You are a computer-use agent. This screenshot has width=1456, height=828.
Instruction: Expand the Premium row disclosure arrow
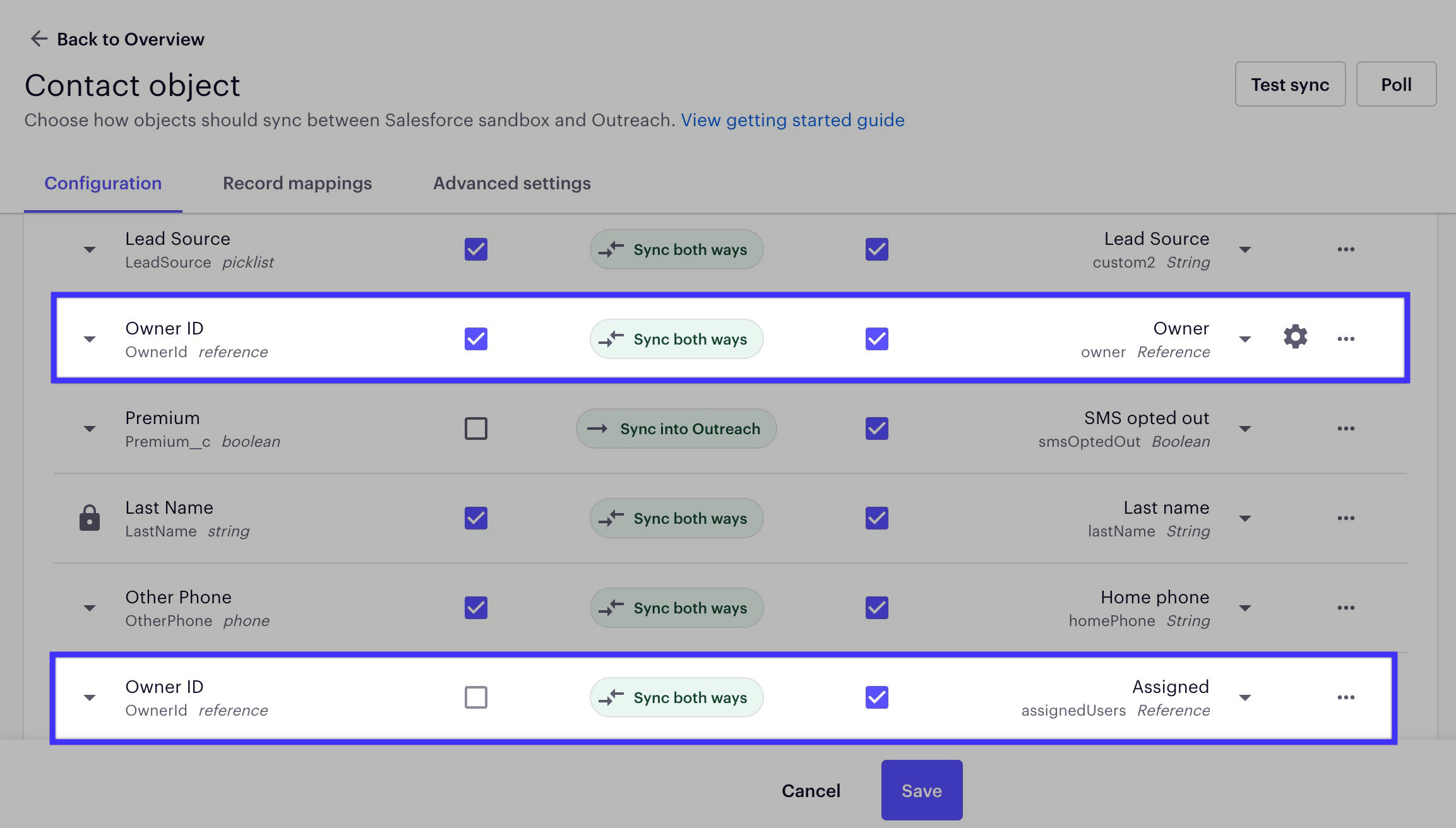(90, 429)
